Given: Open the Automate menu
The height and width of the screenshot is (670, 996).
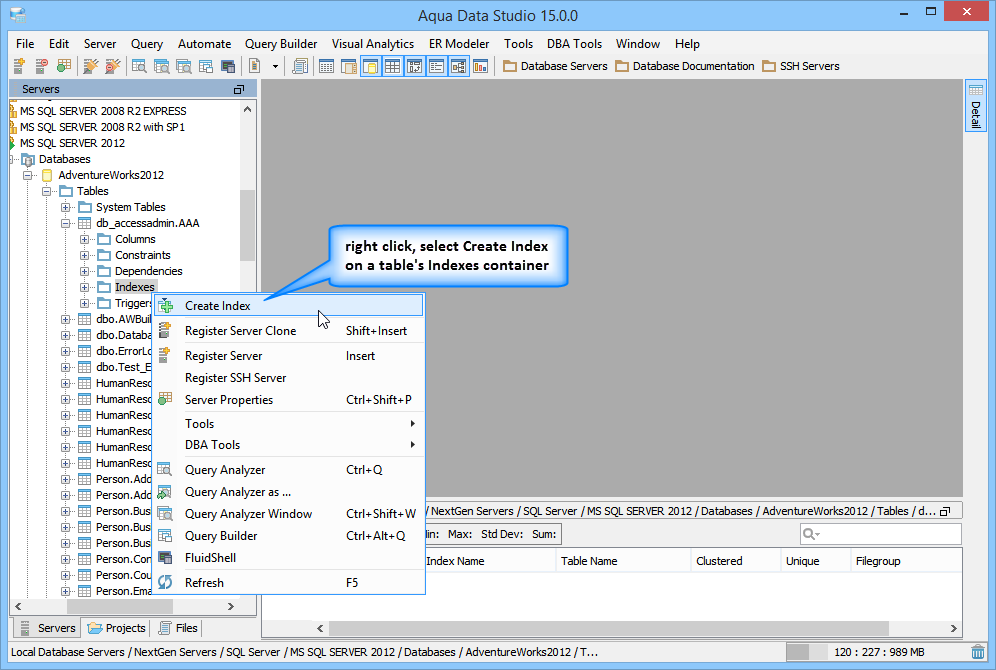Looking at the screenshot, I should point(205,44).
